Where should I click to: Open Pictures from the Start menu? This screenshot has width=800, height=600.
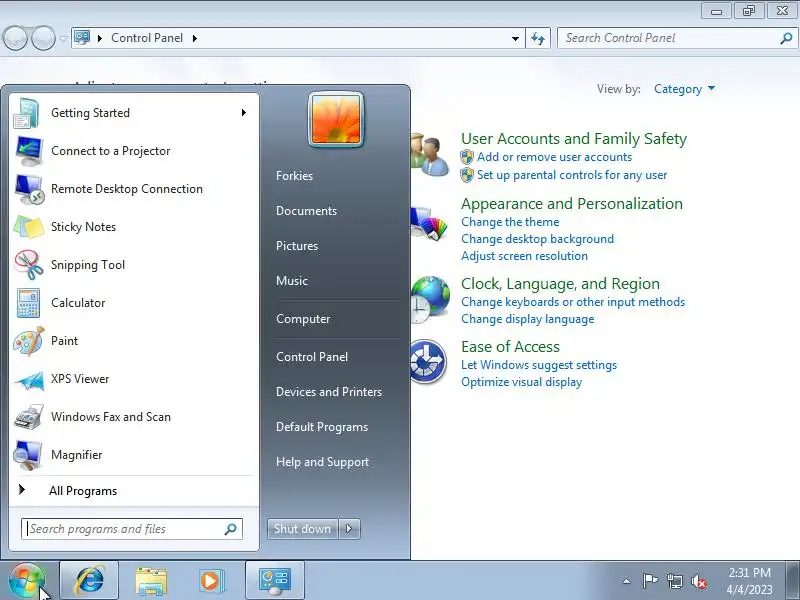click(297, 246)
